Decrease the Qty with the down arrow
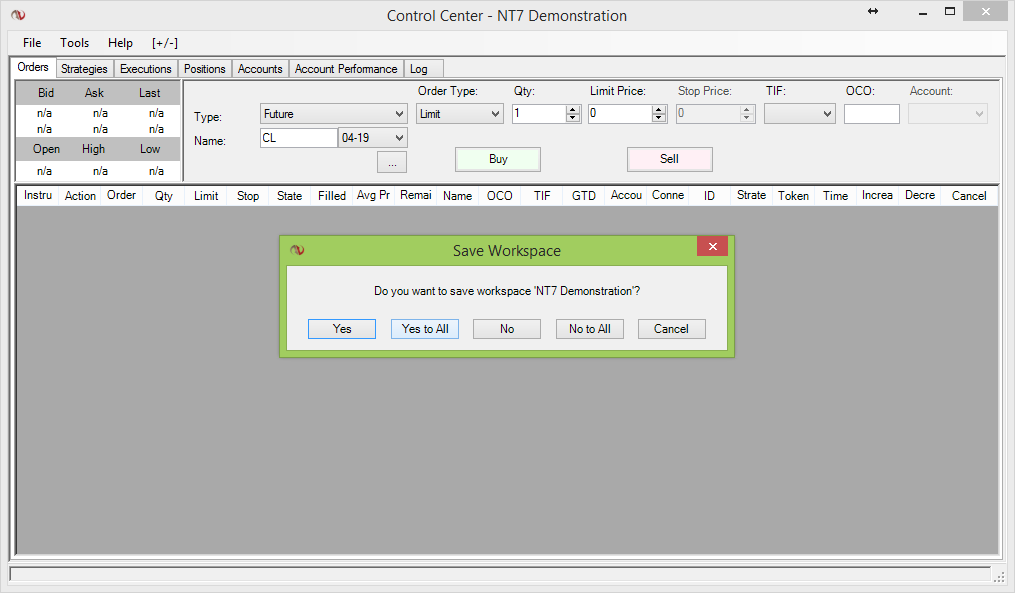The width and height of the screenshot is (1015, 593). 573,118
